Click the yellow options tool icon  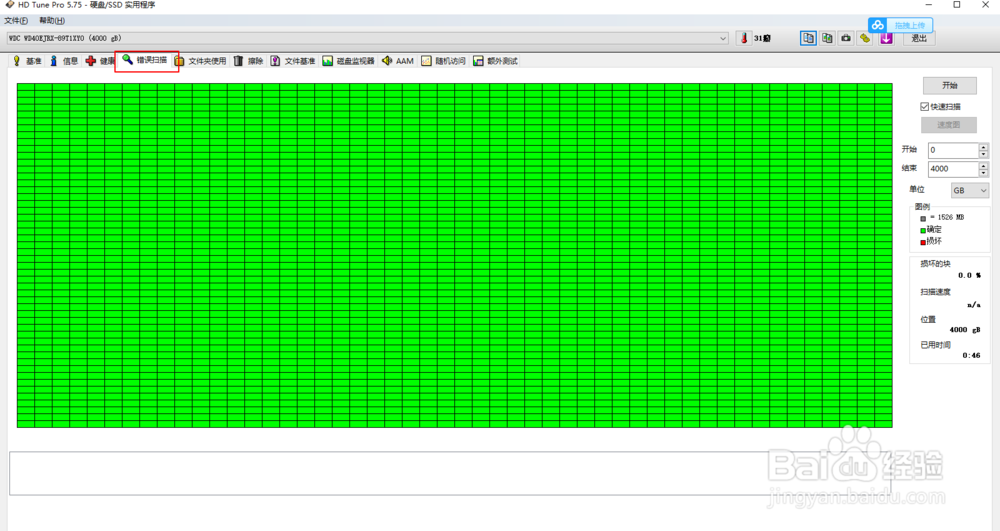click(865, 38)
